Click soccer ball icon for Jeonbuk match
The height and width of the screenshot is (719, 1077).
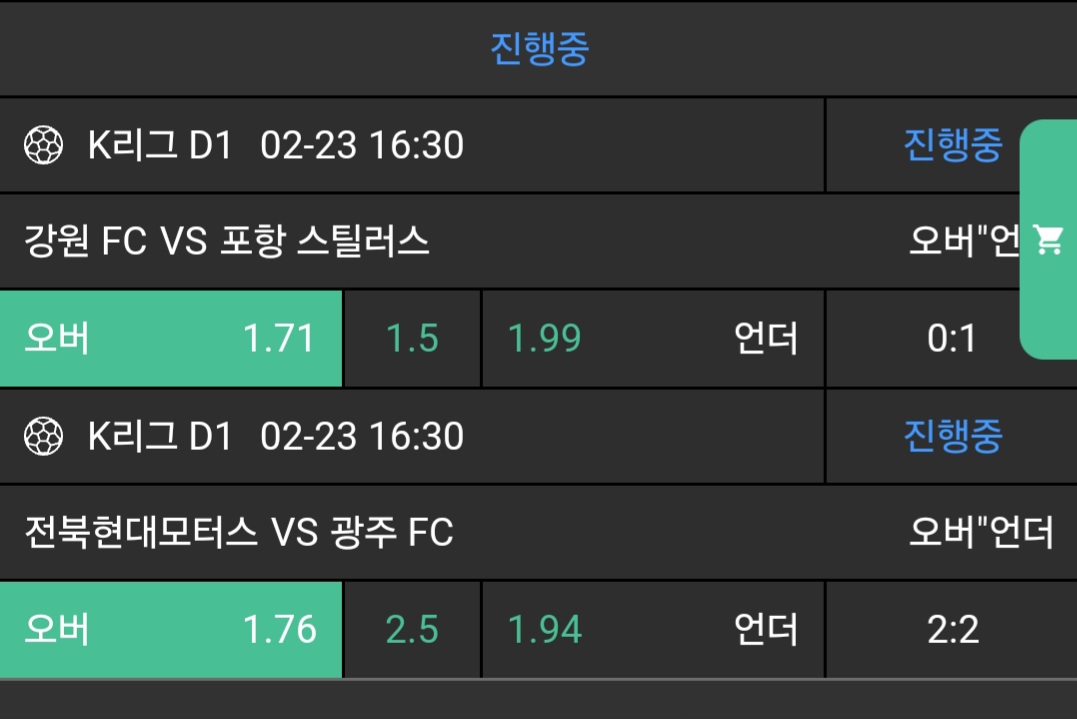coord(43,436)
